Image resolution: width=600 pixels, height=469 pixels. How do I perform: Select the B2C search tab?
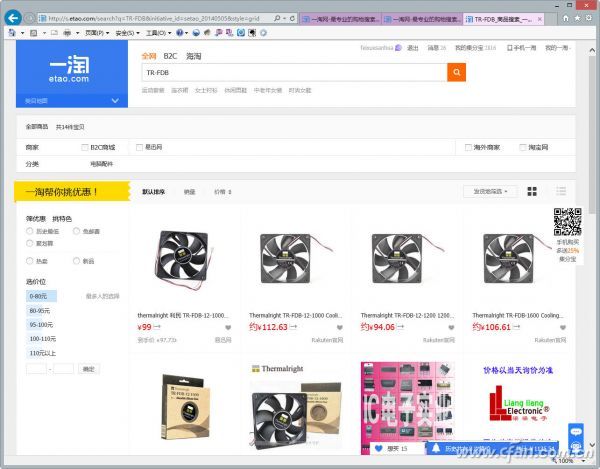pyautogui.click(x=170, y=56)
